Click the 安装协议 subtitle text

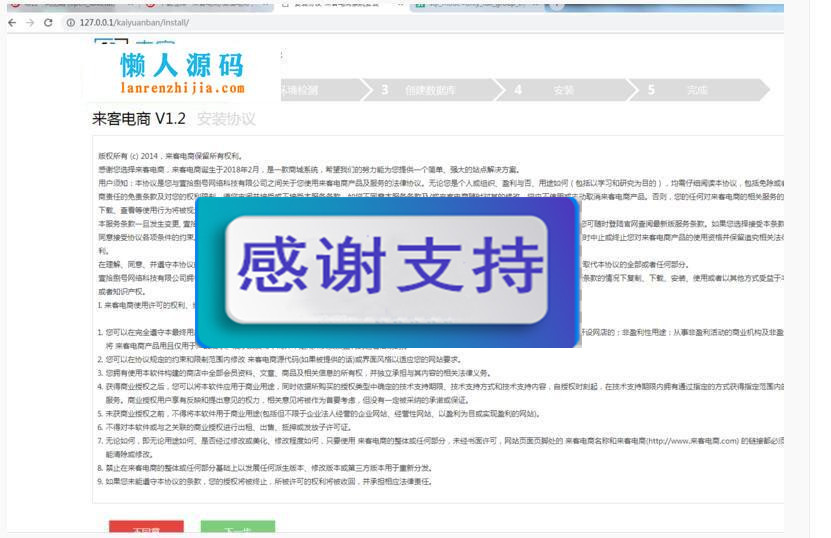[x=226, y=119]
